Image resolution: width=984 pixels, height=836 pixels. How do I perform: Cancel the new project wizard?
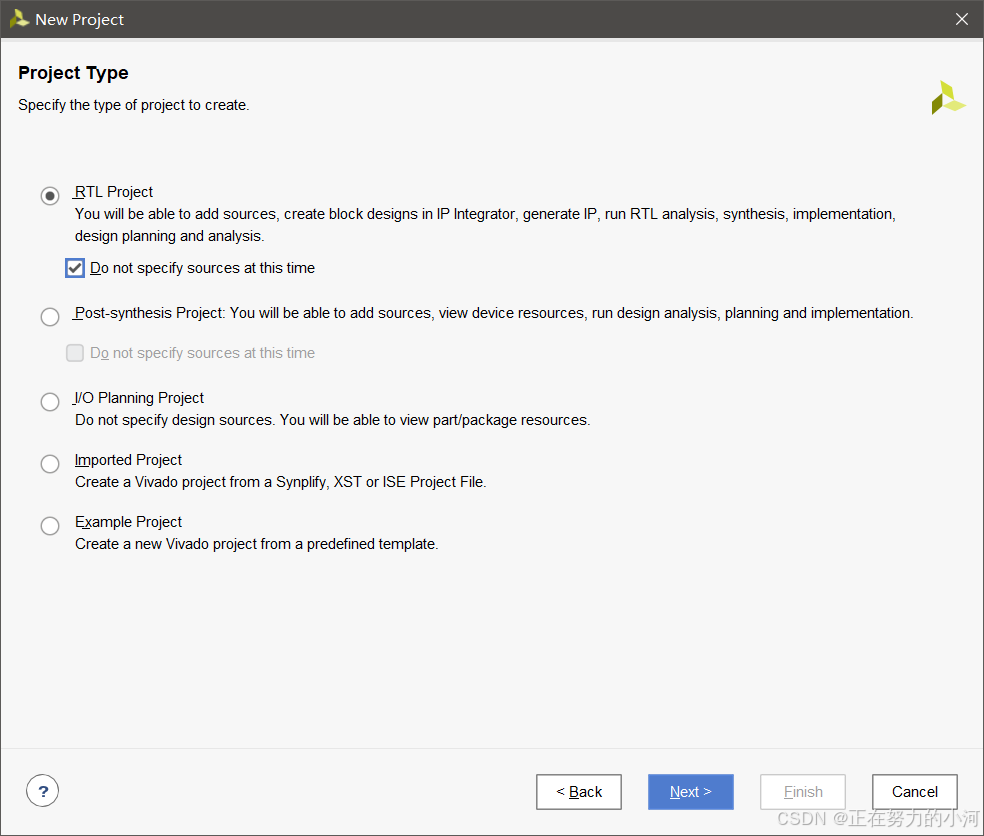point(914,791)
